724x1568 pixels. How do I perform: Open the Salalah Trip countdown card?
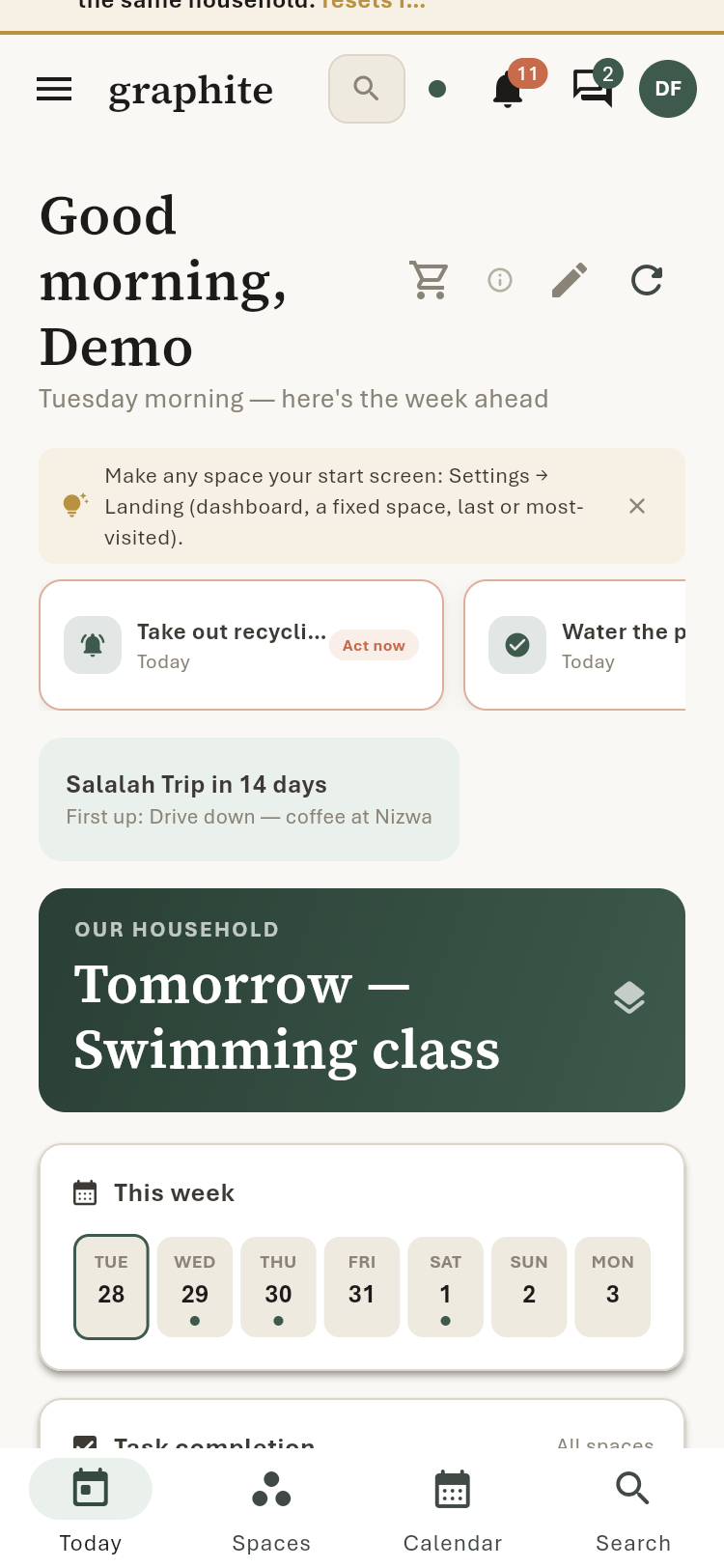click(249, 799)
